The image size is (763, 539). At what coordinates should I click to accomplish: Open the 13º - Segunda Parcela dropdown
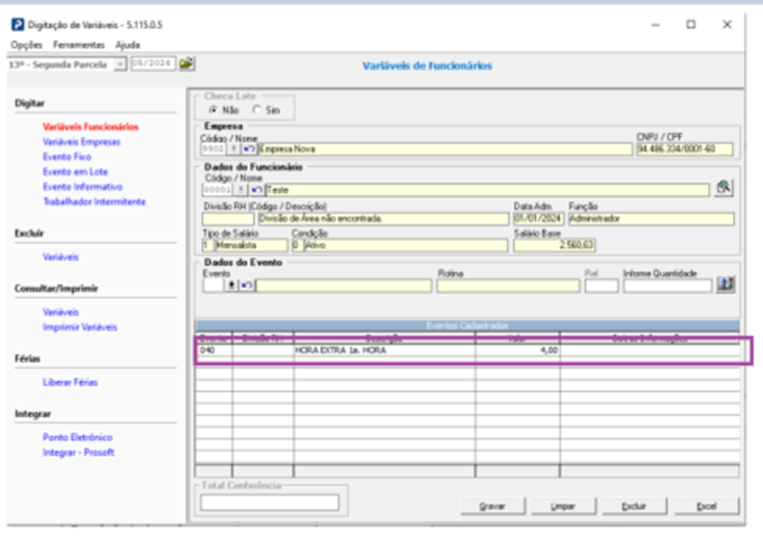120,64
